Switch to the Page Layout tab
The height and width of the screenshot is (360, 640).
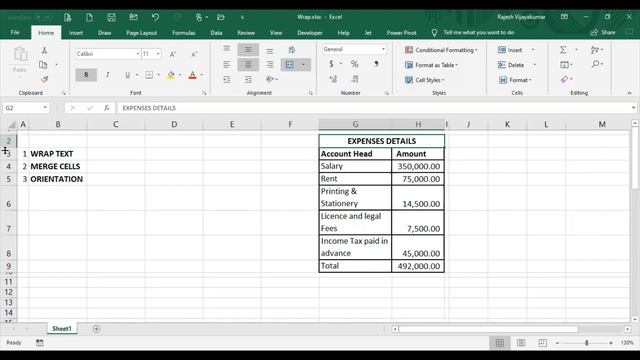click(142, 33)
